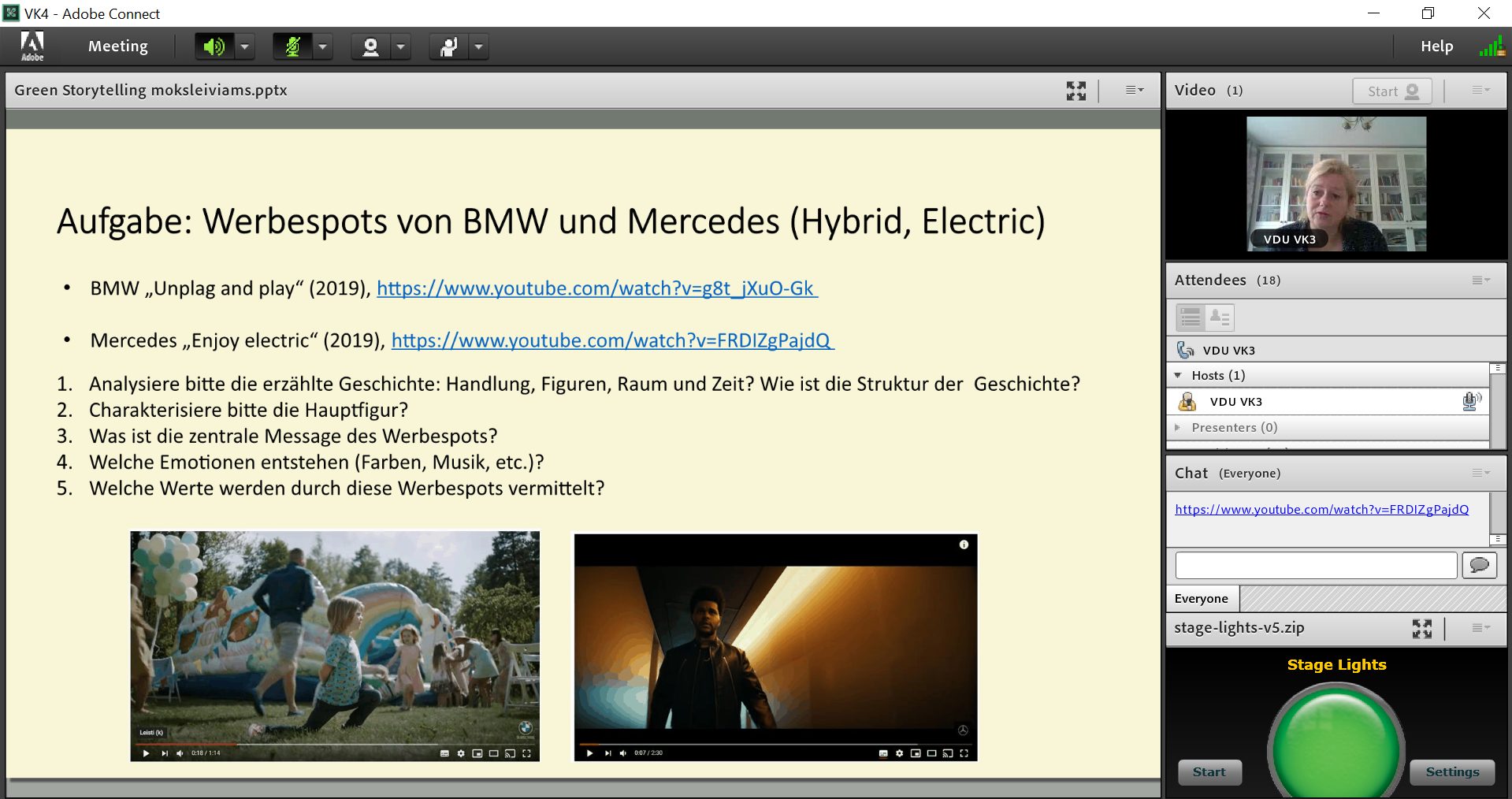Toggle the speaker audio button
This screenshot has width=1512, height=799.
click(x=214, y=46)
